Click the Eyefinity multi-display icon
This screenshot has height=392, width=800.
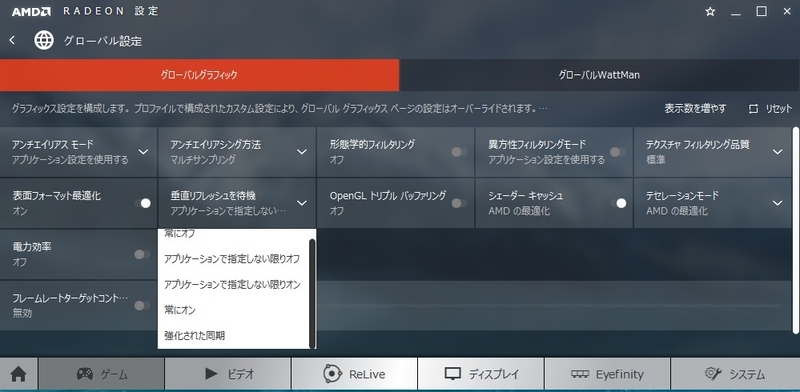click(x=580, y=374)
